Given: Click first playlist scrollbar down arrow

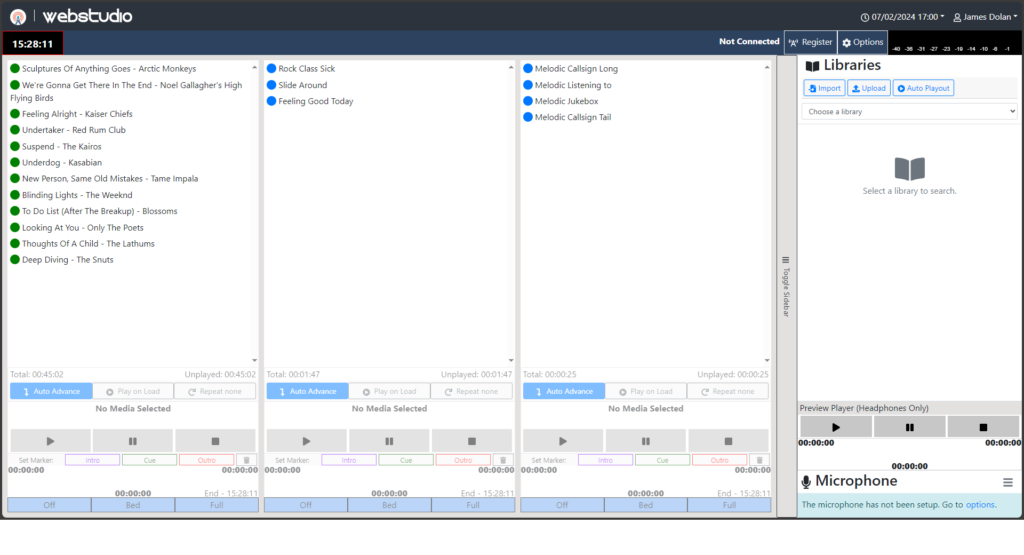Looking at the screenshot, I should point(255,360).
